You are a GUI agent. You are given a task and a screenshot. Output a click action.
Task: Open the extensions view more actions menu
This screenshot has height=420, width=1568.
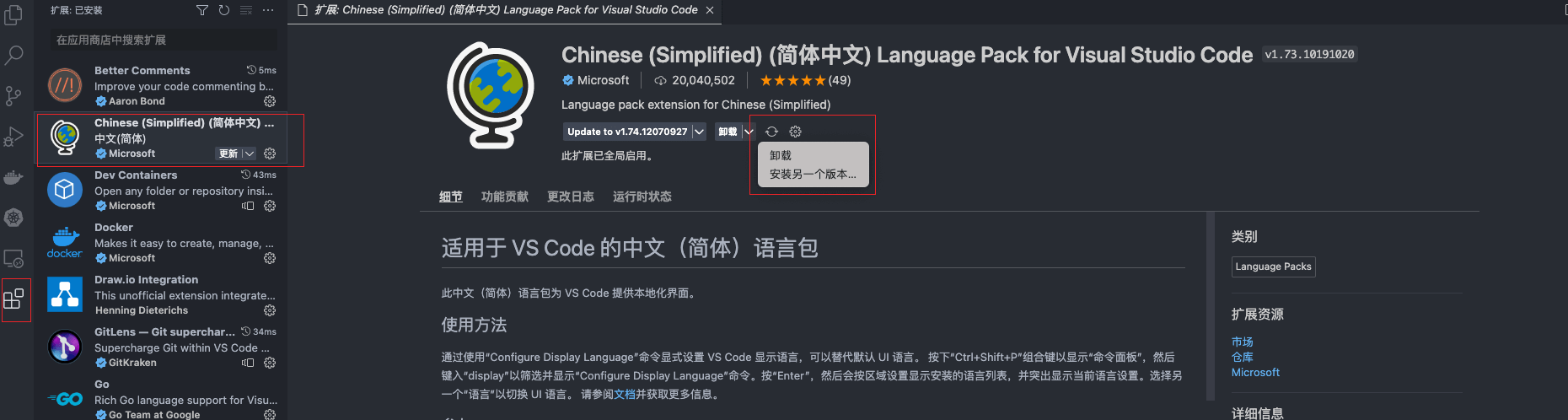268,10
